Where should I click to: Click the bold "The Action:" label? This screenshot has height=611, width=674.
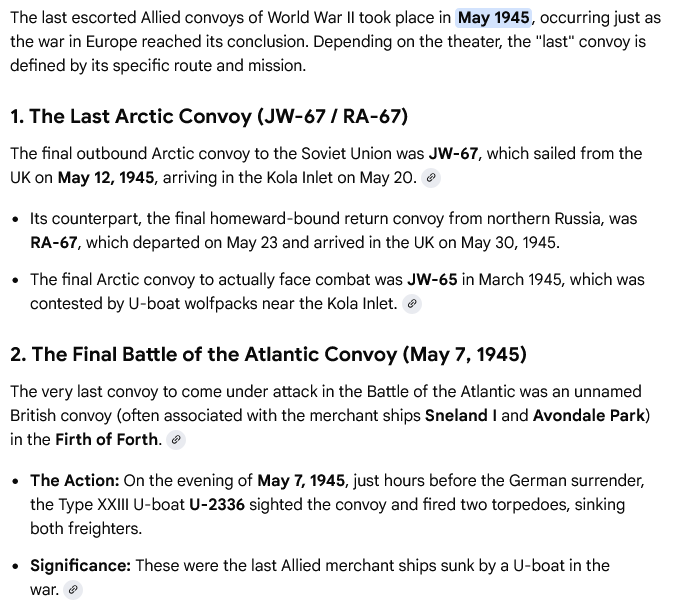click(74, 479)
